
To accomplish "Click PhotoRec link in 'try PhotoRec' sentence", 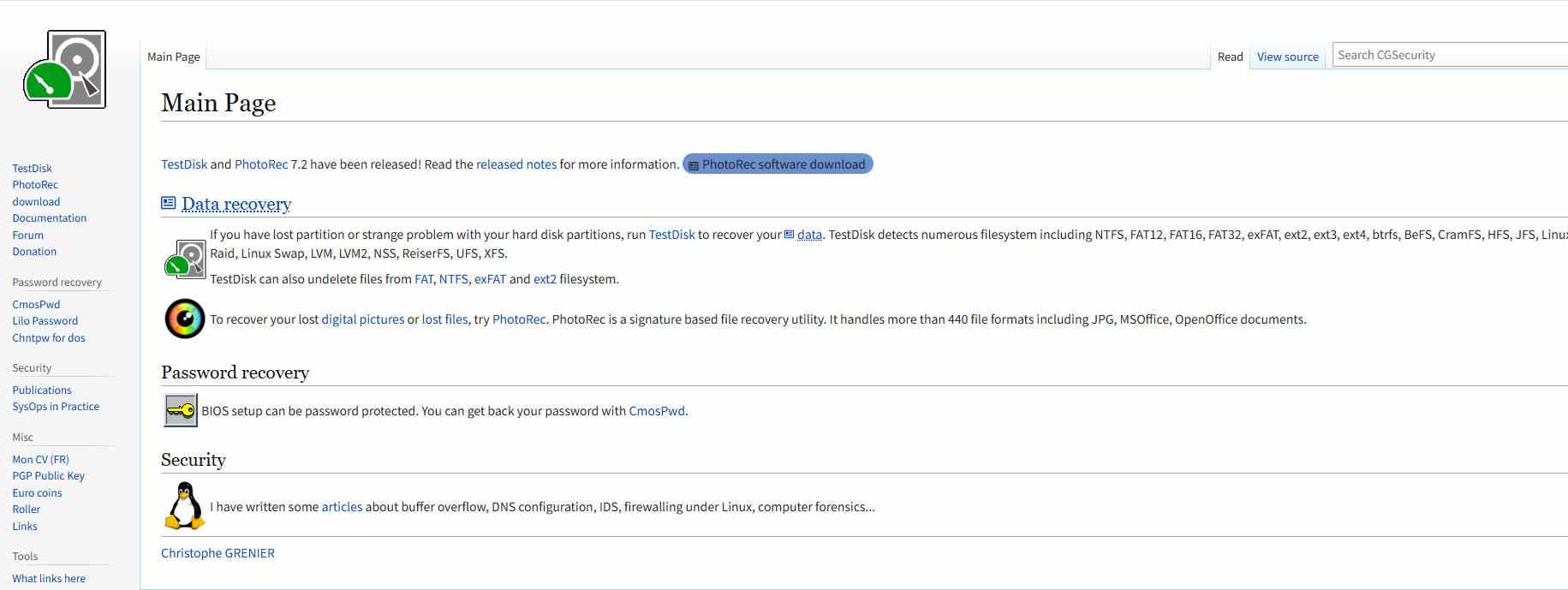I will pos(519,319).
